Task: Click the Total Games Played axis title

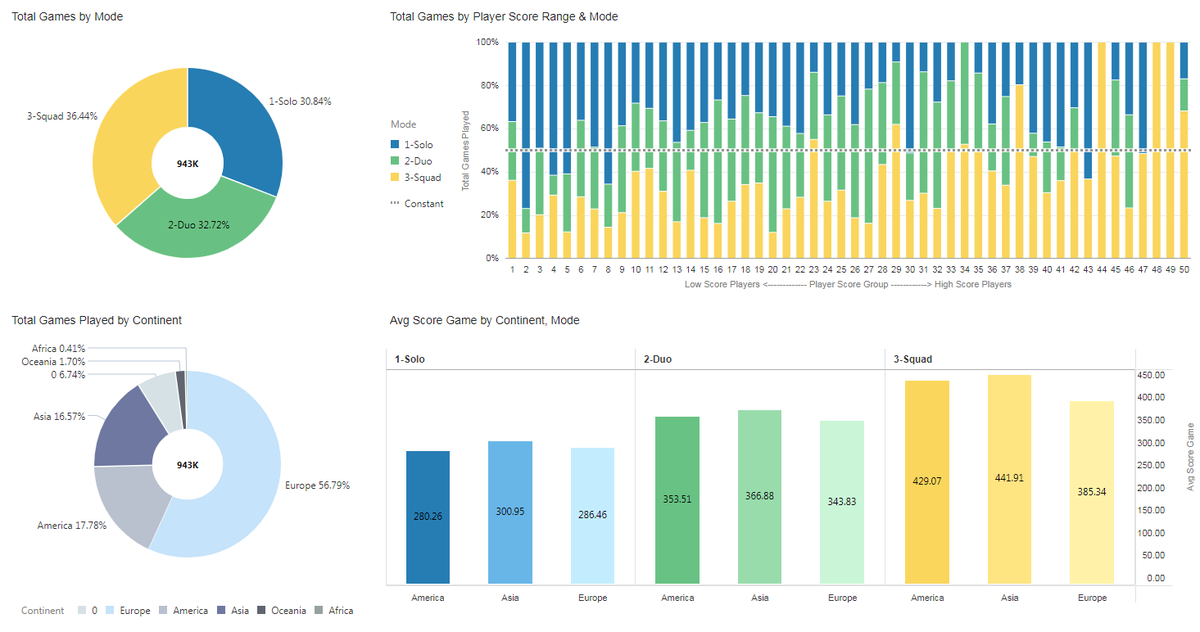Action: point(465,151)
